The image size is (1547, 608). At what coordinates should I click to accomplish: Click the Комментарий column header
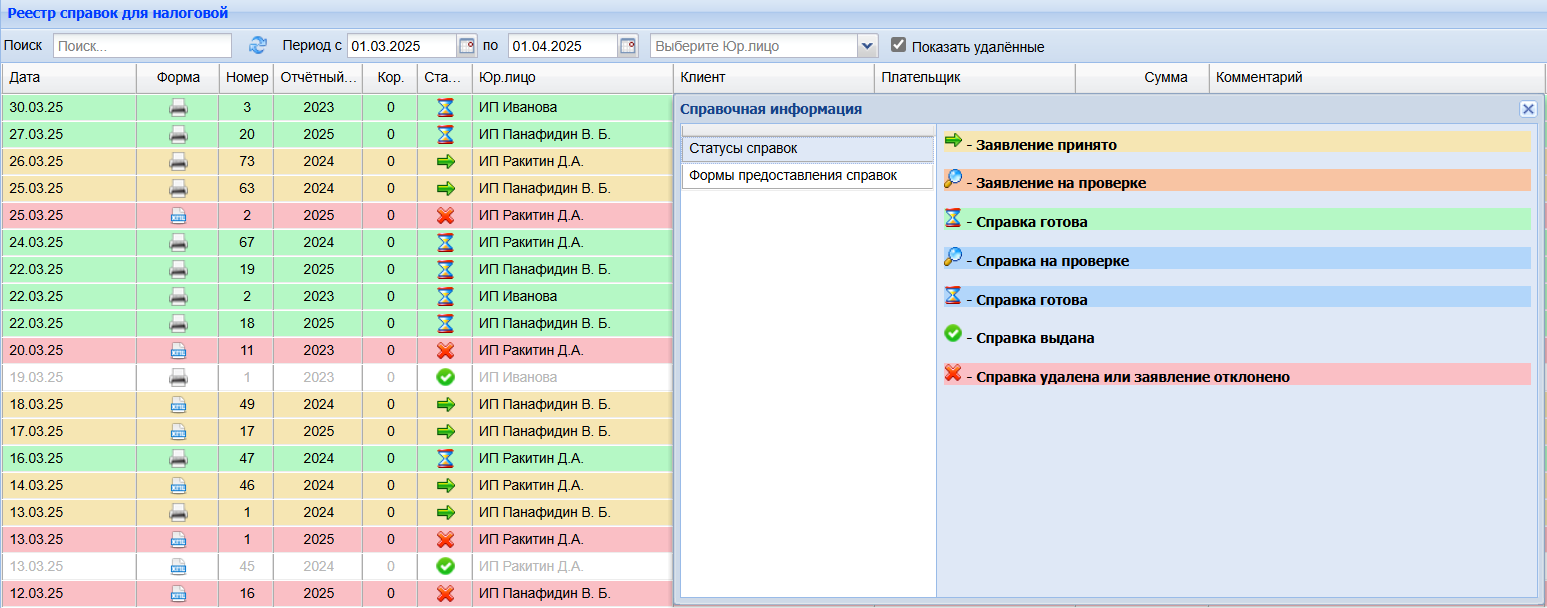1377,78
